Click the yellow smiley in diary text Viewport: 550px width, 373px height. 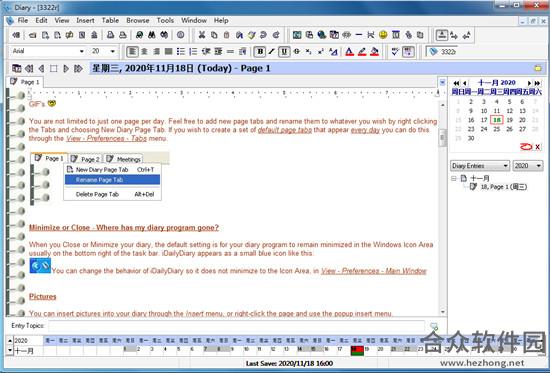click(52, 103)
